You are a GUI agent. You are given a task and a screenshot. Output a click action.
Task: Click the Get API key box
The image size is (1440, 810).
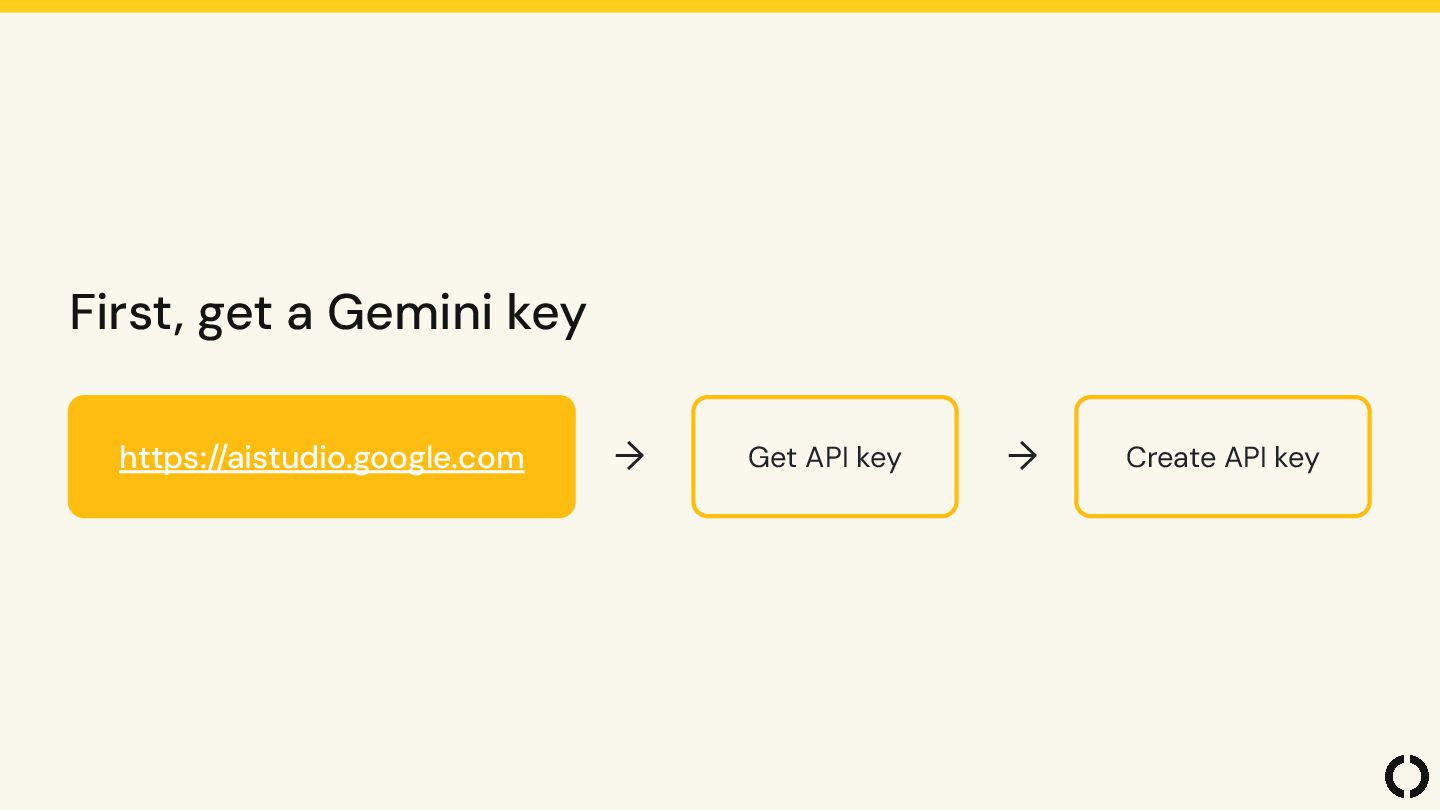click(x=825, y=457)
